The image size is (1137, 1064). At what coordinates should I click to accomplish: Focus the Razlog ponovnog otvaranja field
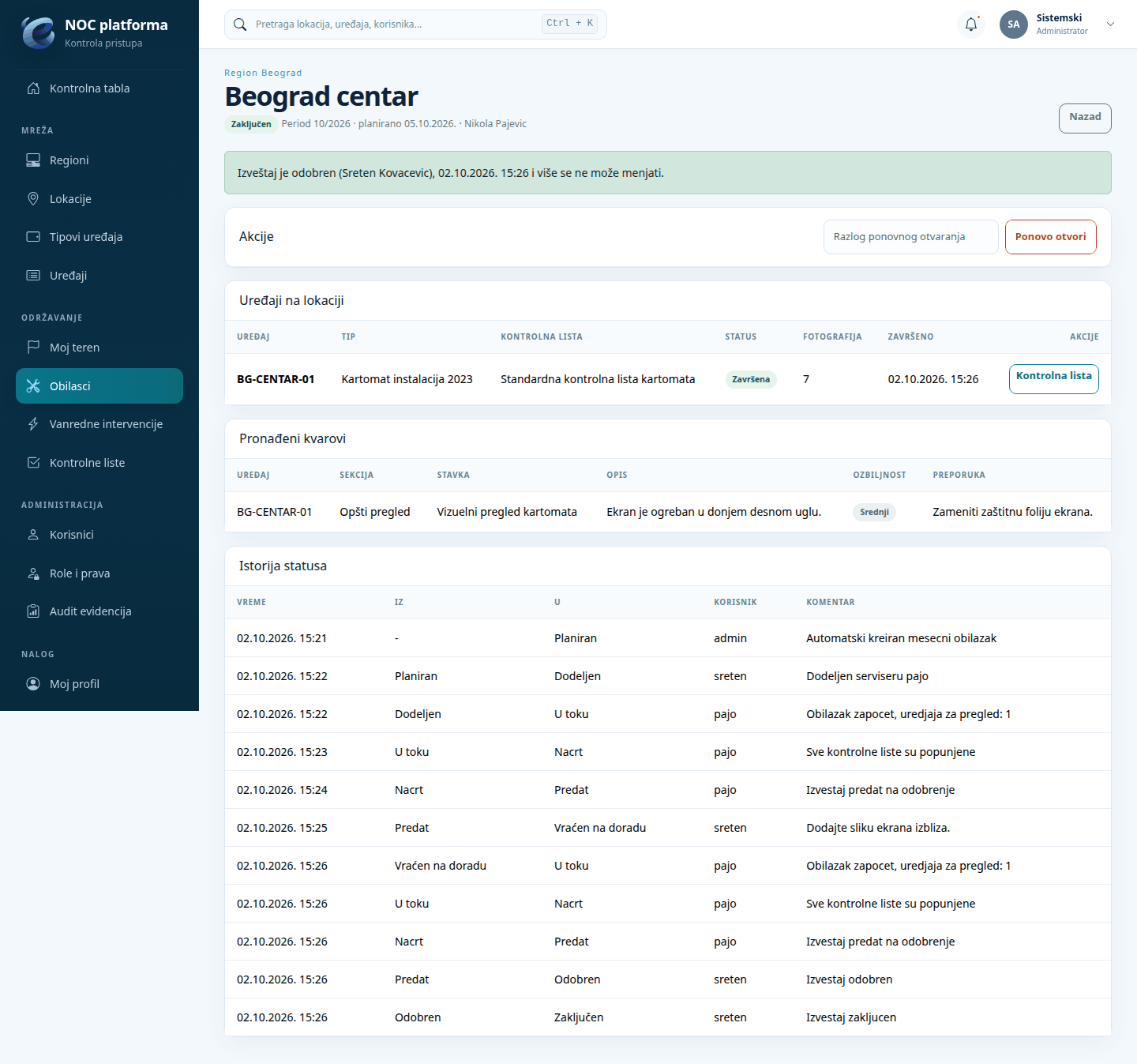[x=911, y=237]
